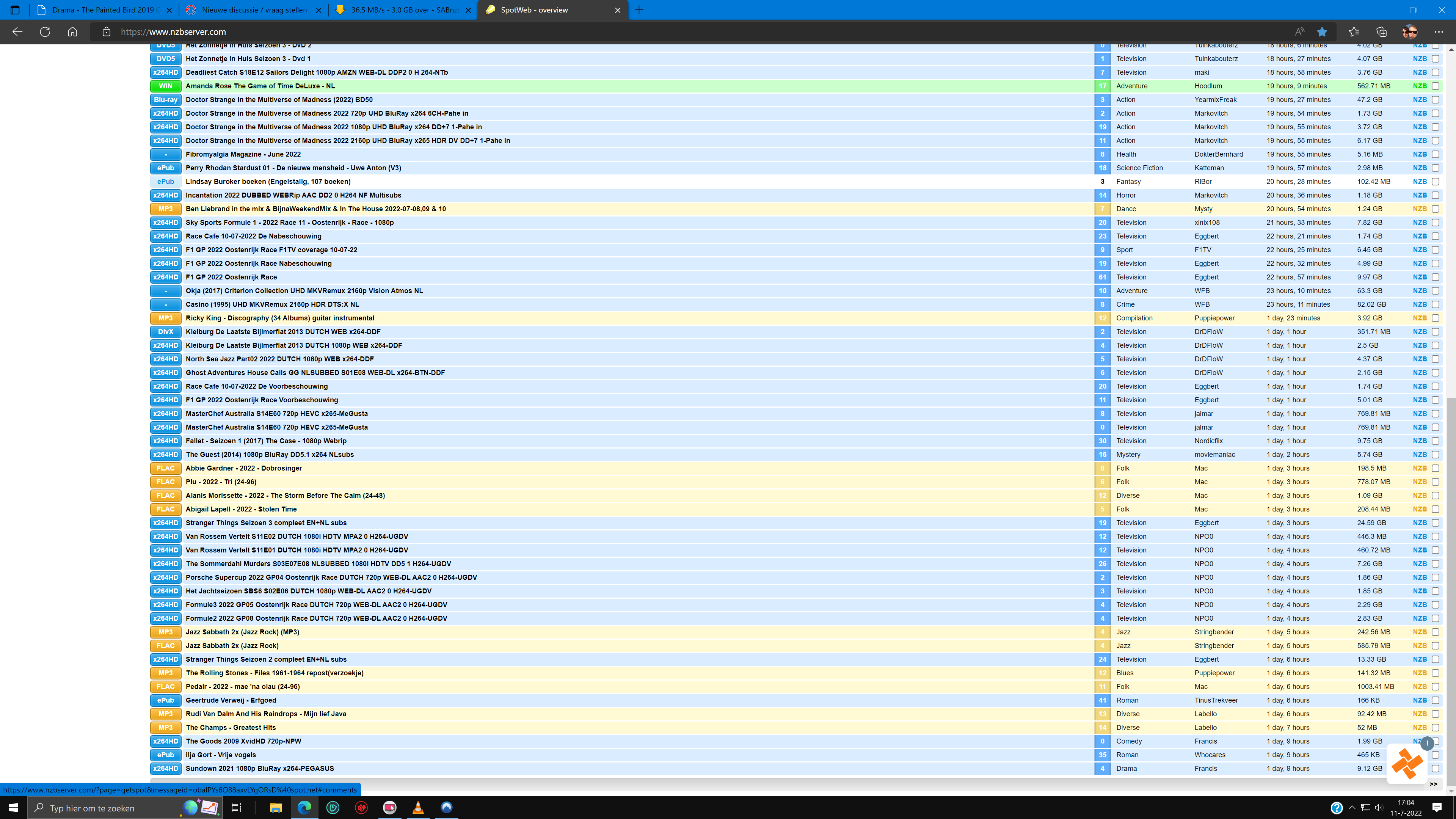
Task: Open the browser profile picture menu
Action: tap(1410, 31)
